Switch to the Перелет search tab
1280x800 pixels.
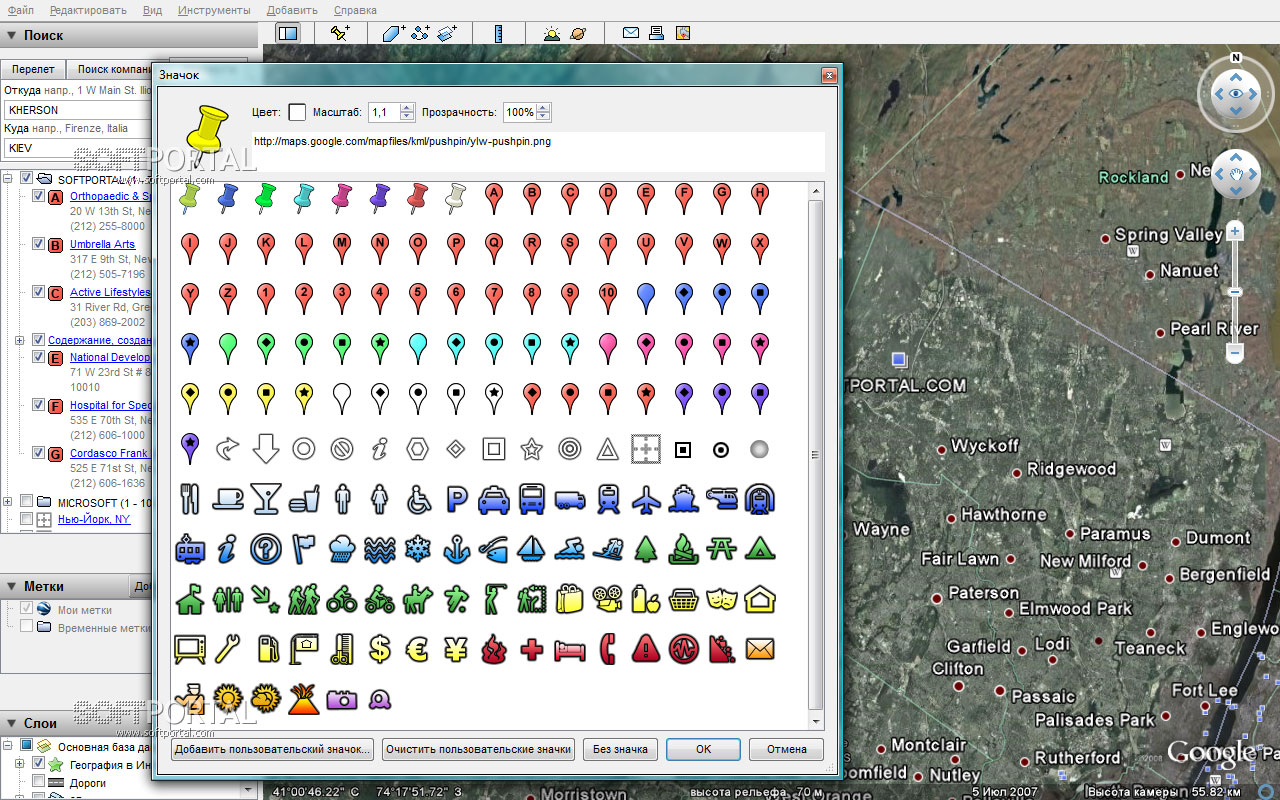(x=33, y=69)
